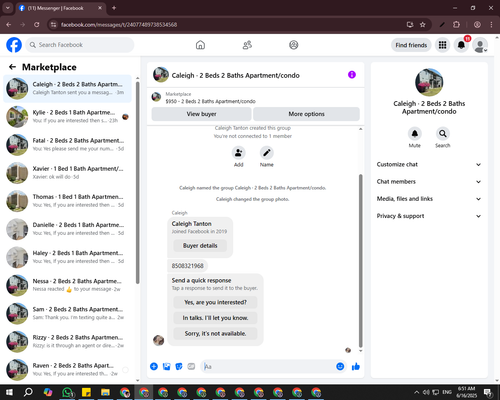Send 'Yes, are you interested?' quick response
This screenshot has width=500, height=400.
(x=215, y=302)
